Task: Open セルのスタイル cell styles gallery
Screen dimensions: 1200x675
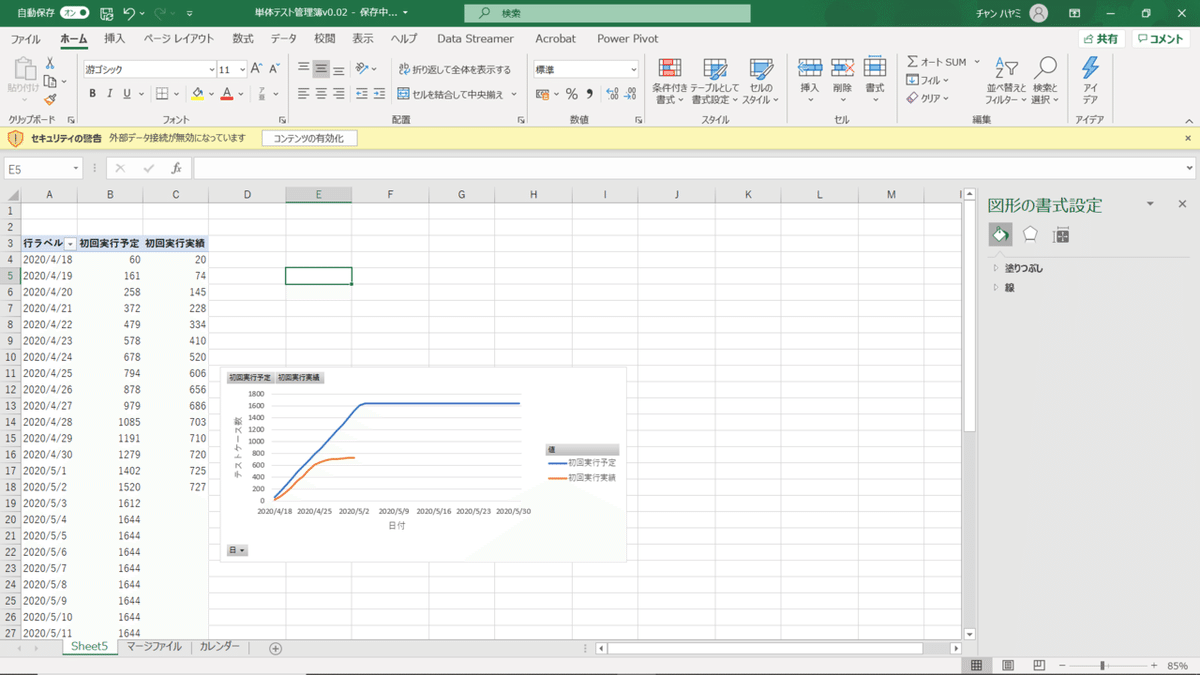Action: click(761, 81)
